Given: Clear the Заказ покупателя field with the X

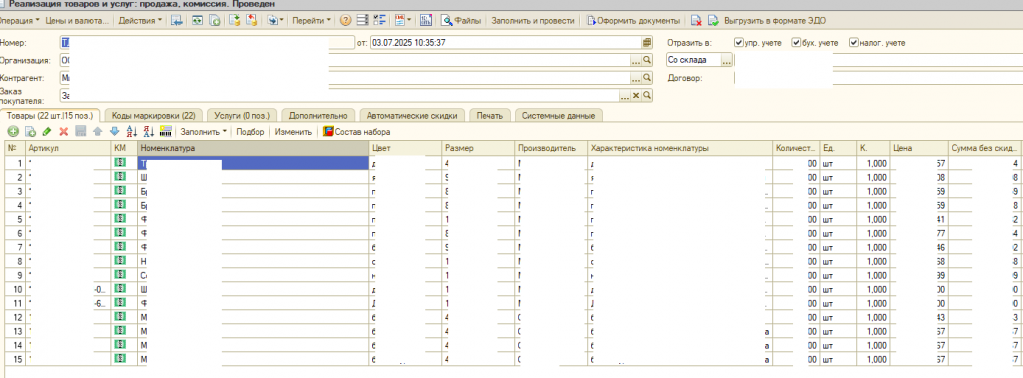Looking at the screenshot, I should coord(636,95).
